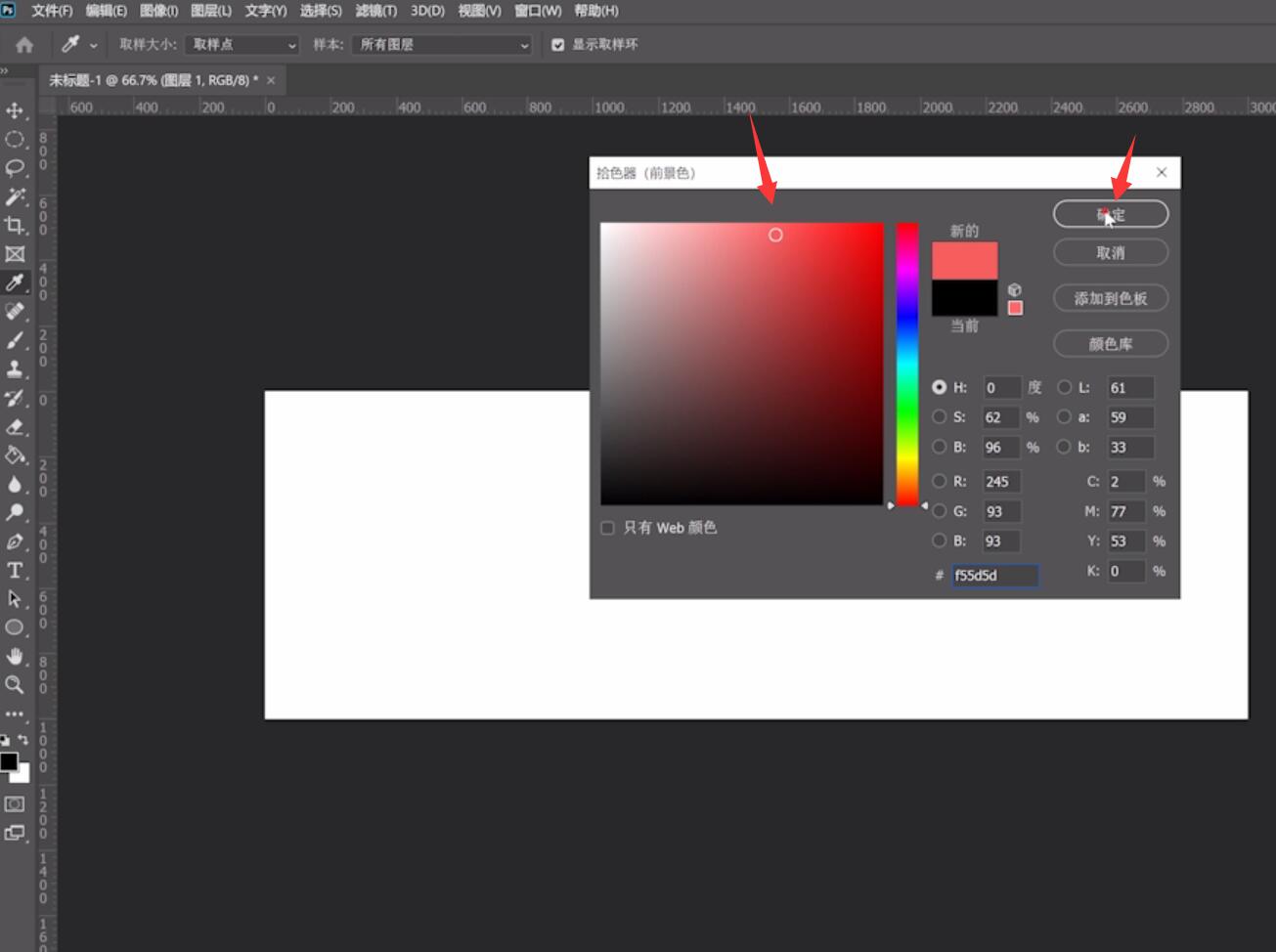
Task: Open the 视图(V) menu
Action: tap(479, 11)
